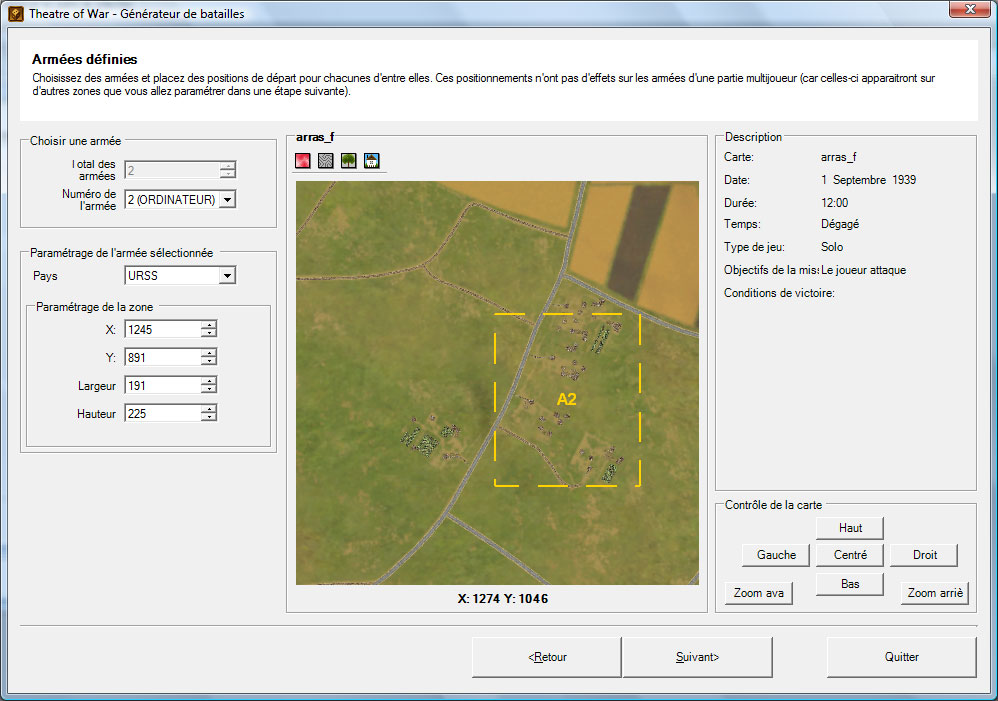Select the A2 zone on the map
Viewport: 998px width, 701px height.
(567, 399)
